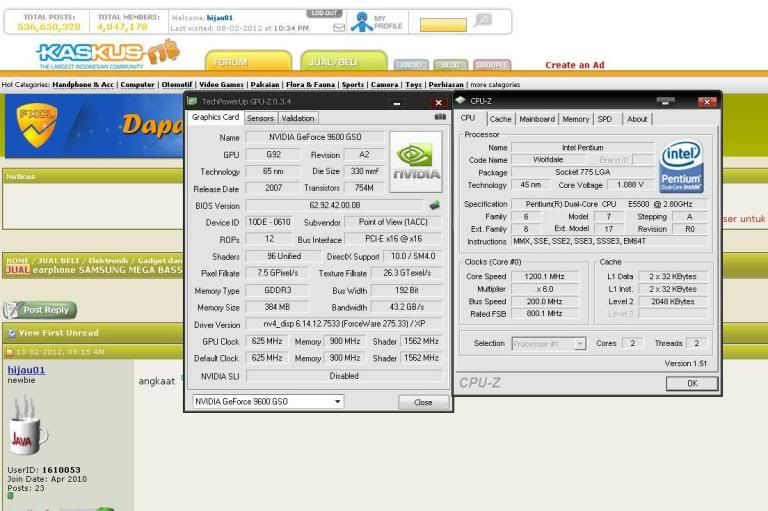Click the Create an Ad link

(x=575, y=65)
